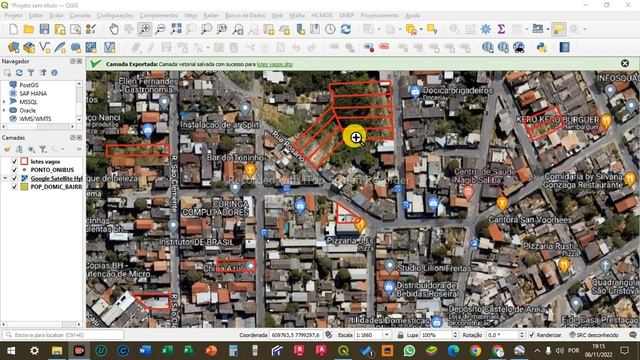Create a new project with the blank page icon
Viewport: 640px width, 360px height.
click(13, 29)
